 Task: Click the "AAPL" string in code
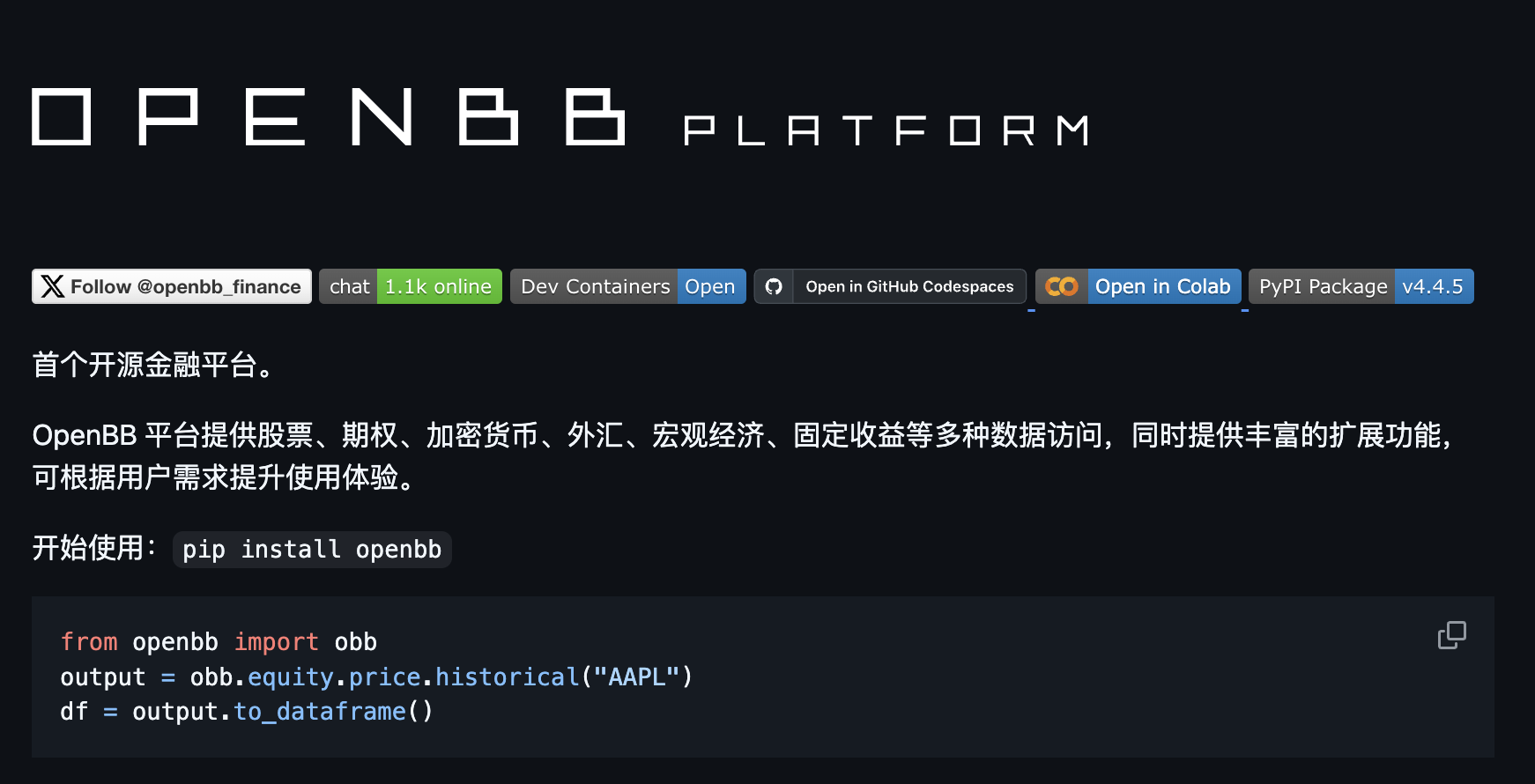tap(635, 677)
